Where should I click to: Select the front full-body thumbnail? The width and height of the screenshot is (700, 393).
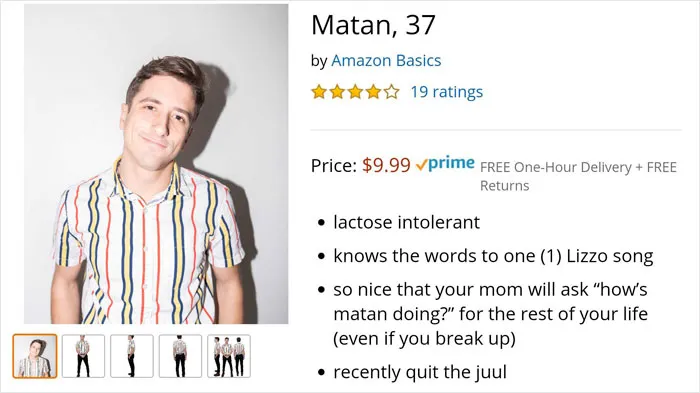pyautogui.click(x=83, y=356)
